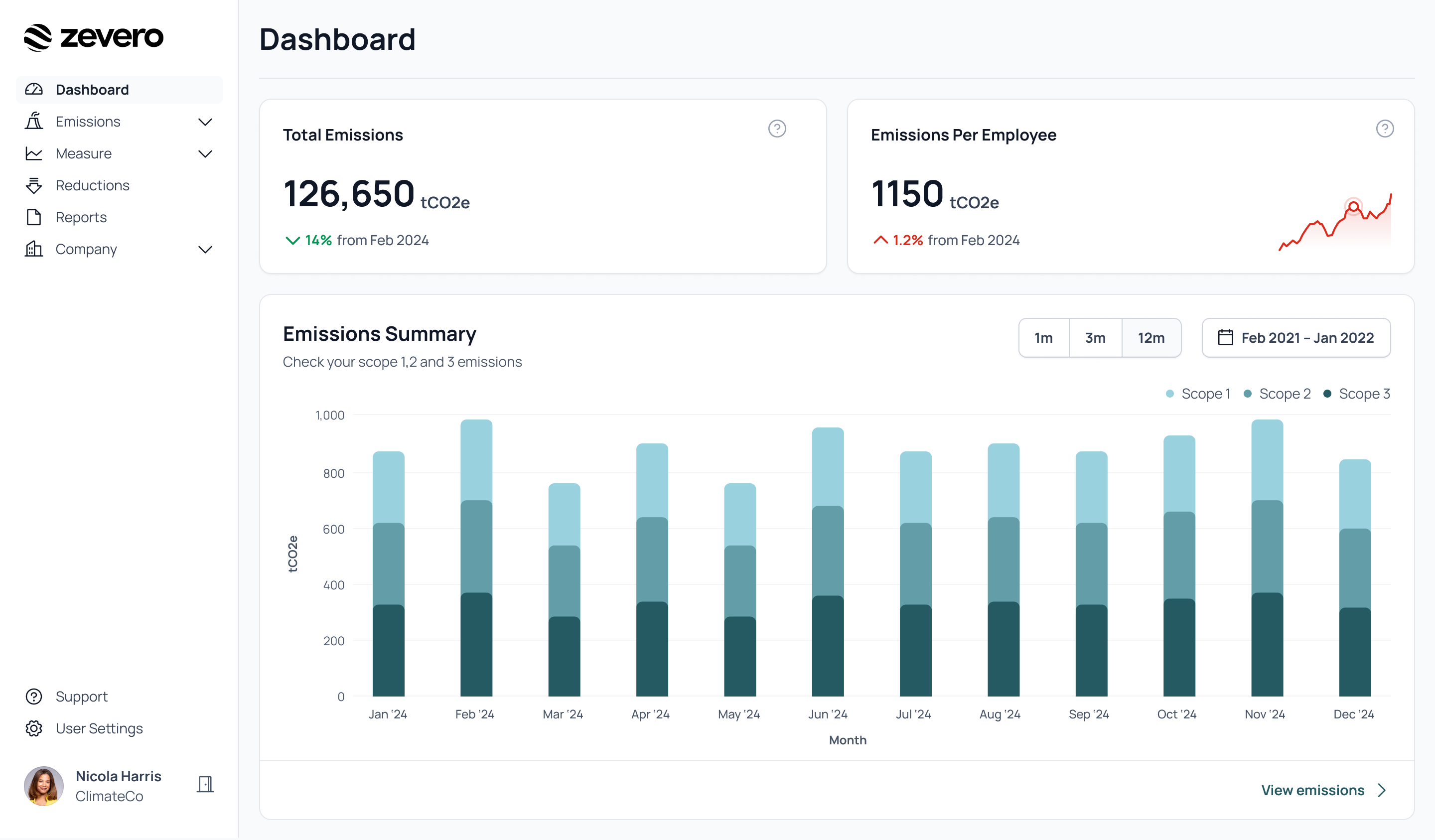
Task: Expand the Company section chevron
Action: [206, 249]
